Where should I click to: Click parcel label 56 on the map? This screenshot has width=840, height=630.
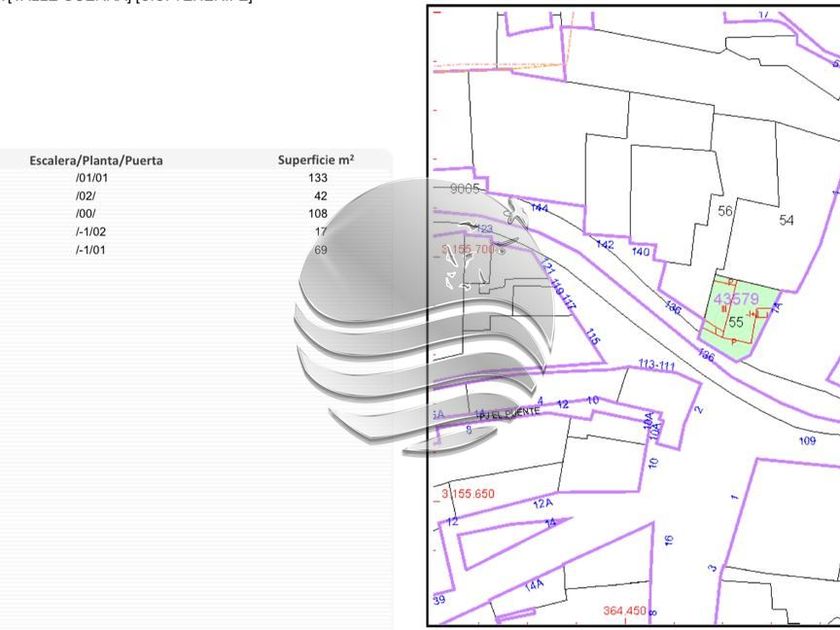[x=725, y=211]
